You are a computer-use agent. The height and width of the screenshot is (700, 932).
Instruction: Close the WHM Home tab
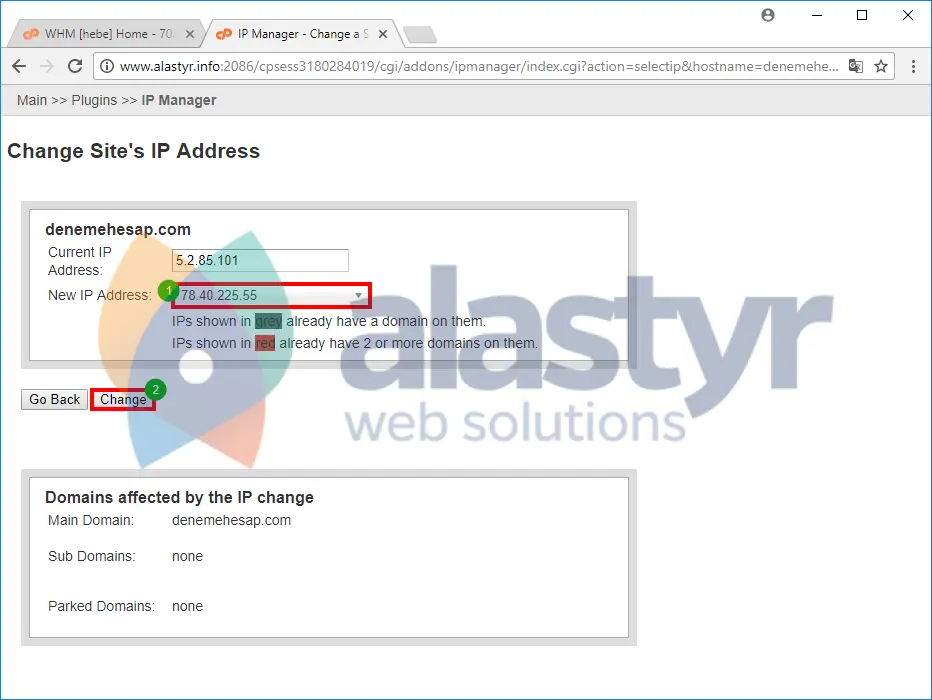(x=189, y=33)
